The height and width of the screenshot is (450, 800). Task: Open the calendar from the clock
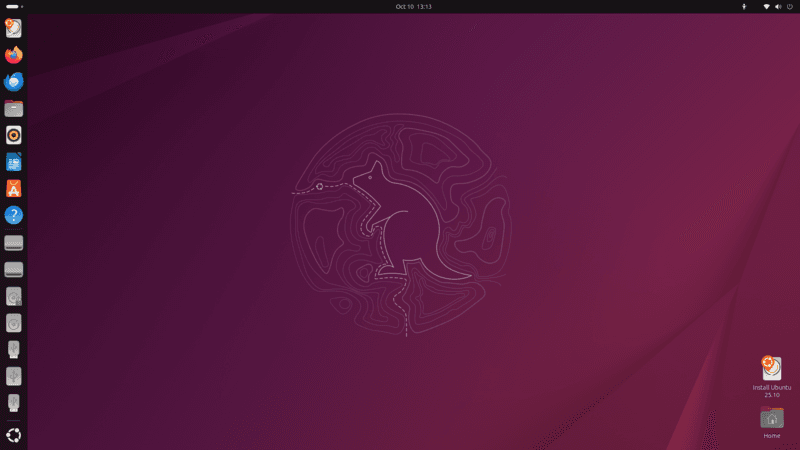[413, 7]
